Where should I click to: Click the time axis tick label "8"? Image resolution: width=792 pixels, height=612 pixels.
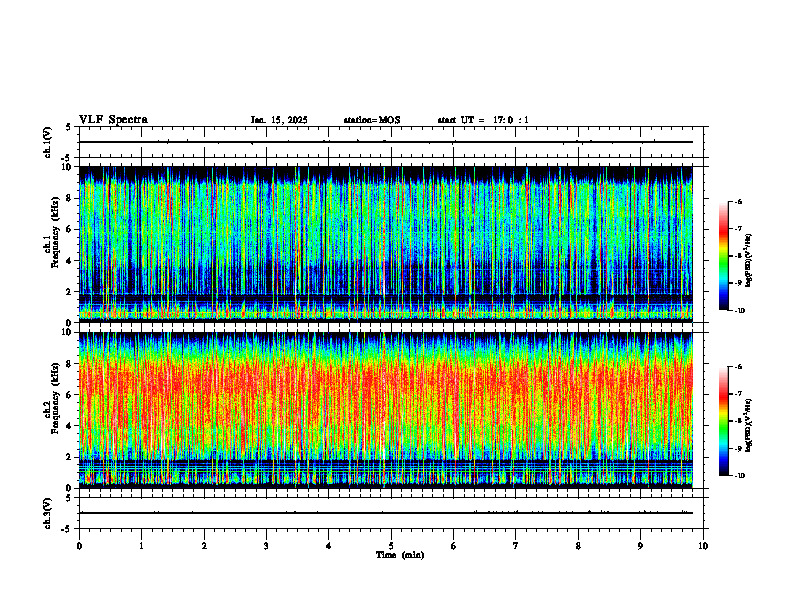click(x=578, y=546)
